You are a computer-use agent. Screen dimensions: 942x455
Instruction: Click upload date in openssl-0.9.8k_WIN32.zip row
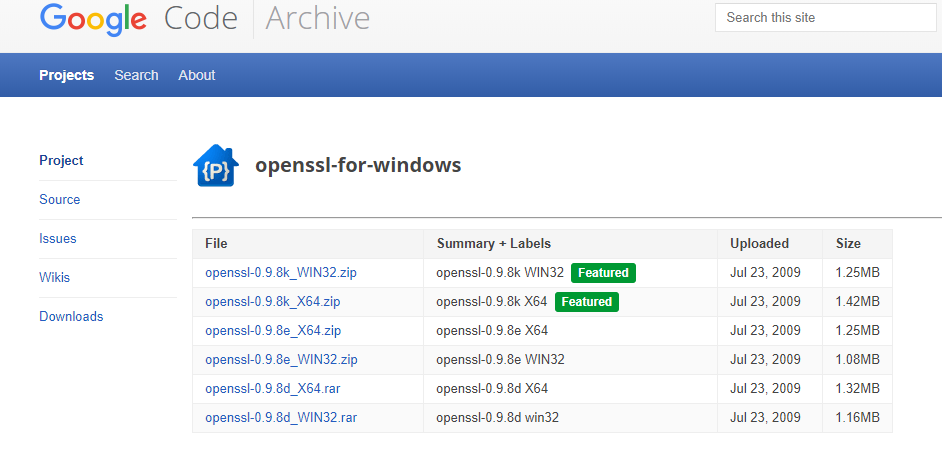pos(765,273)
